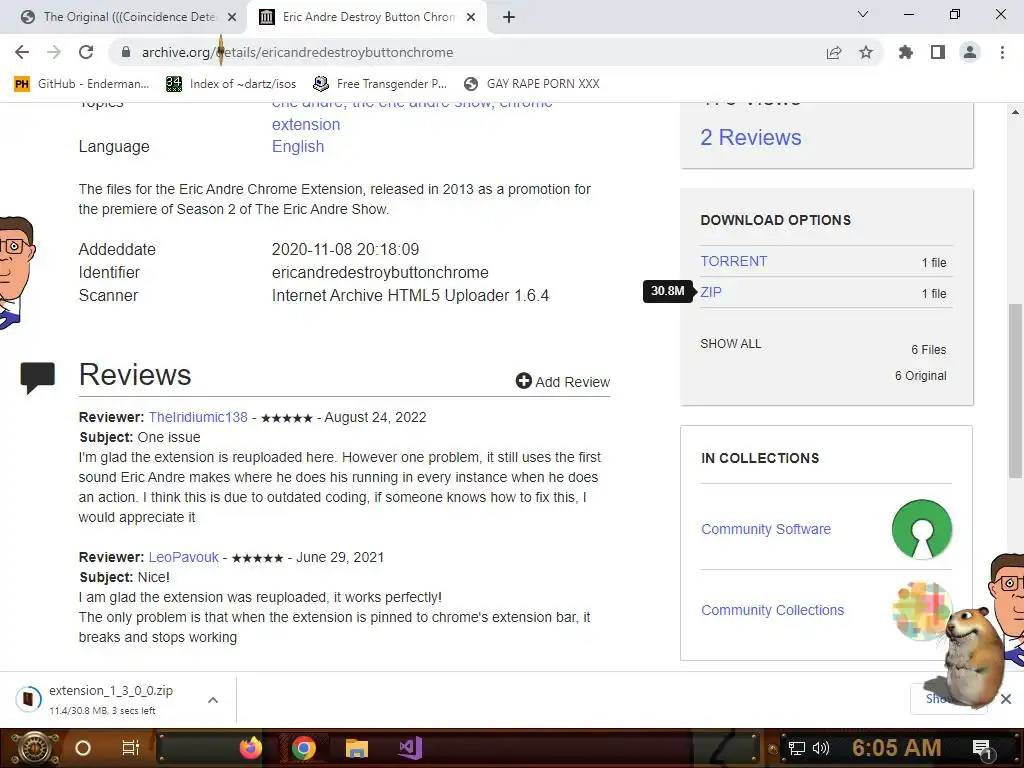The image size is (1024, 768).
Task: Click the 6 Original files count
Action: pyautogui.click(x=920, y=376)
